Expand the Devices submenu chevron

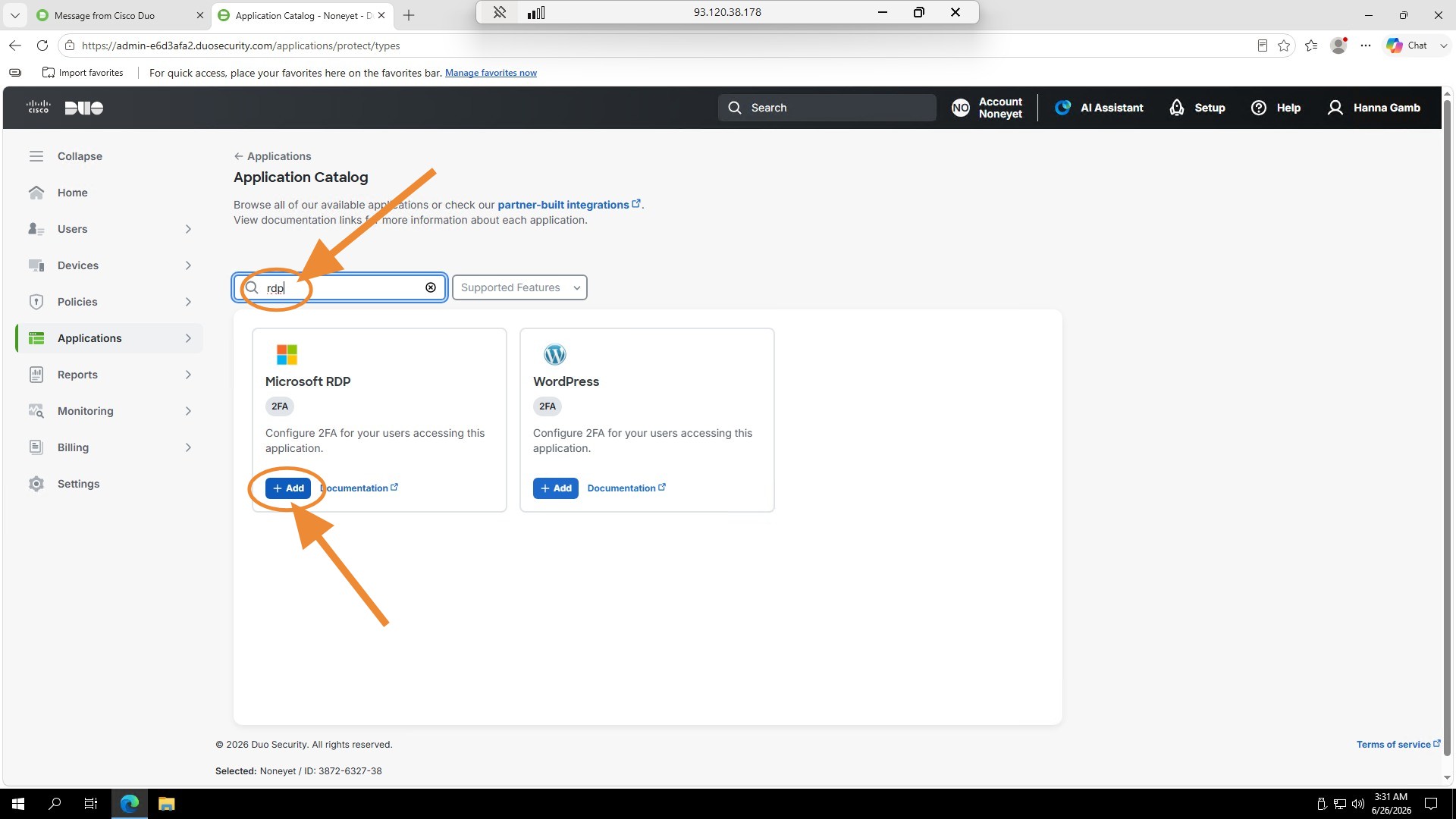point(188,265)
